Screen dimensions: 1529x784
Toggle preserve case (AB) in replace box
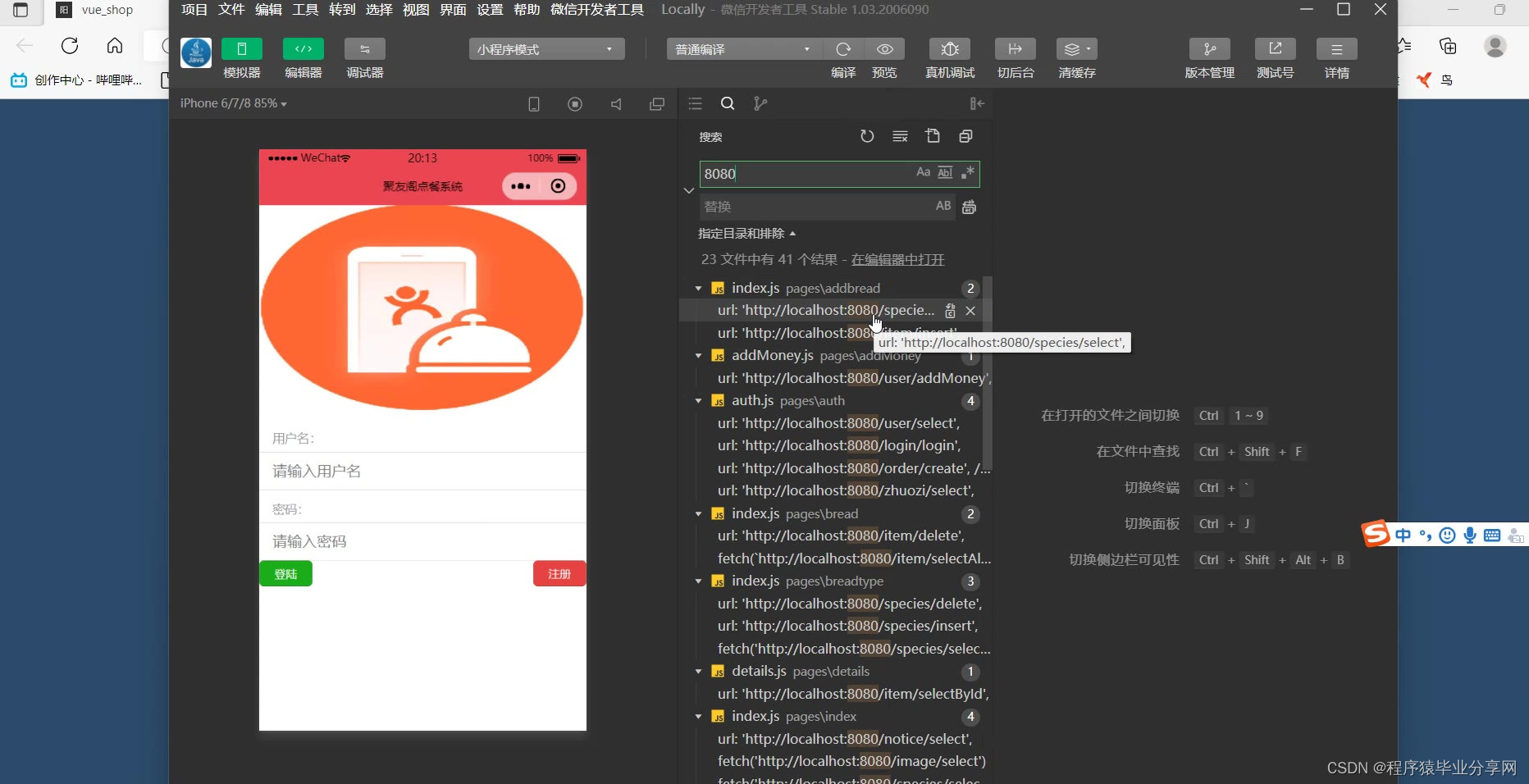point(943,206)
